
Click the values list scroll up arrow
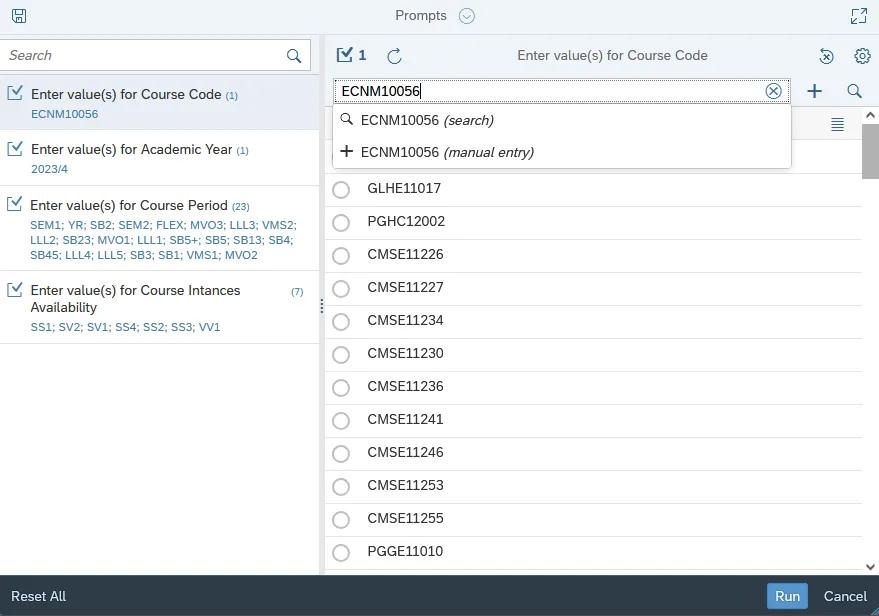[x=870, y=115]
